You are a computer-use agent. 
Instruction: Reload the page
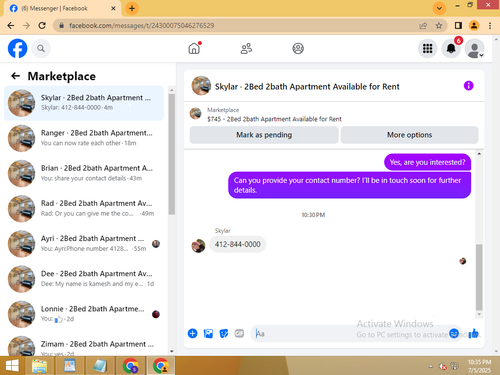coord(42,26)
